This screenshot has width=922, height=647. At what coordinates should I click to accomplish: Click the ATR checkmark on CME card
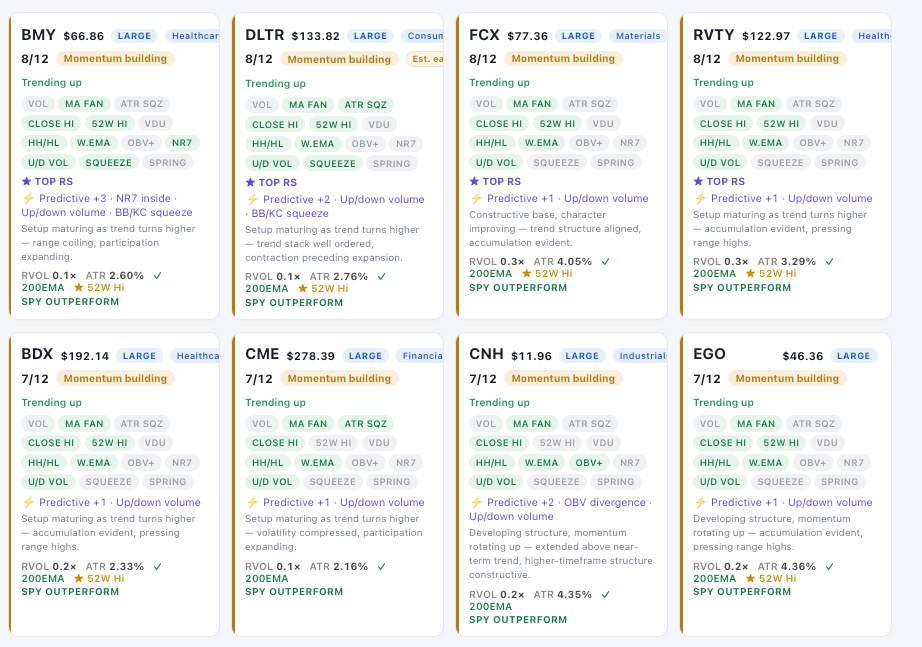382,566
